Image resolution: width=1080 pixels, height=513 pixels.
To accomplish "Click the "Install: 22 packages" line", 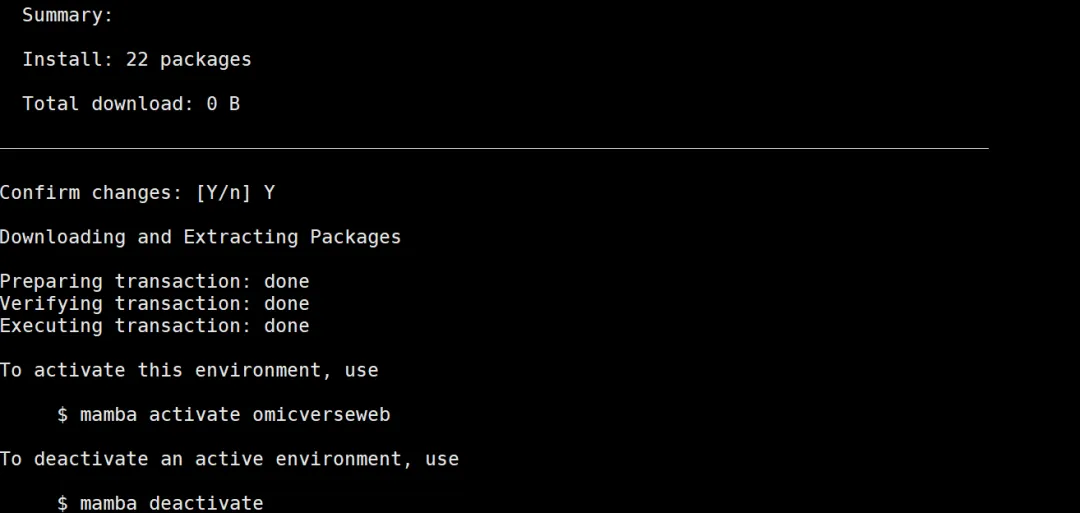I will [x=137, y=59].
